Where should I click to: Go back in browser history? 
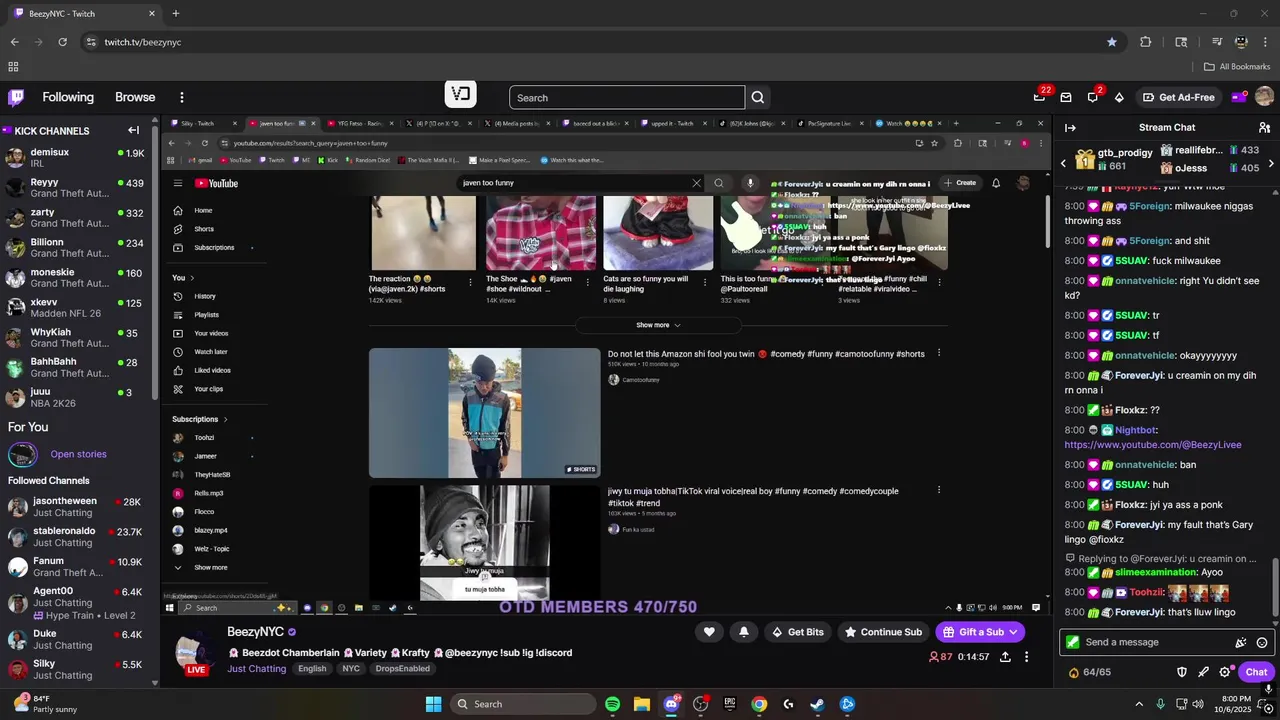click(x=14, y=42)
